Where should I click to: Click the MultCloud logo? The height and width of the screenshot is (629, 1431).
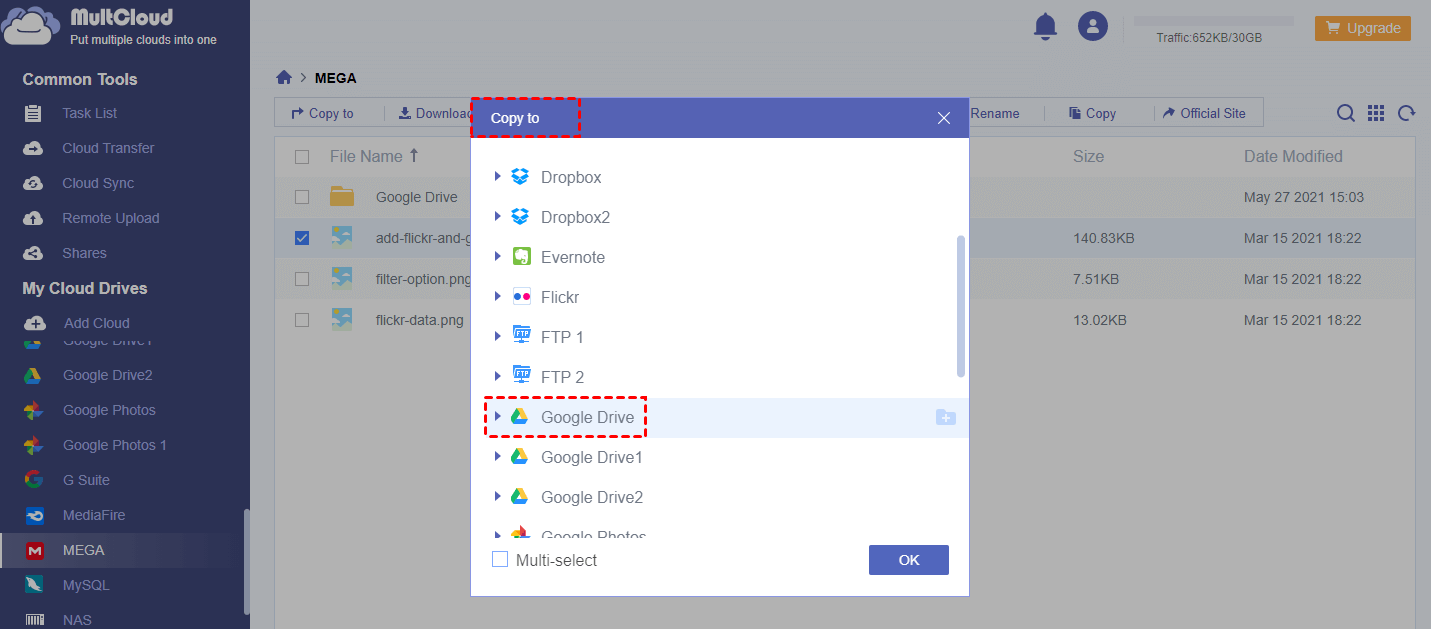click(x=110, y=27)
